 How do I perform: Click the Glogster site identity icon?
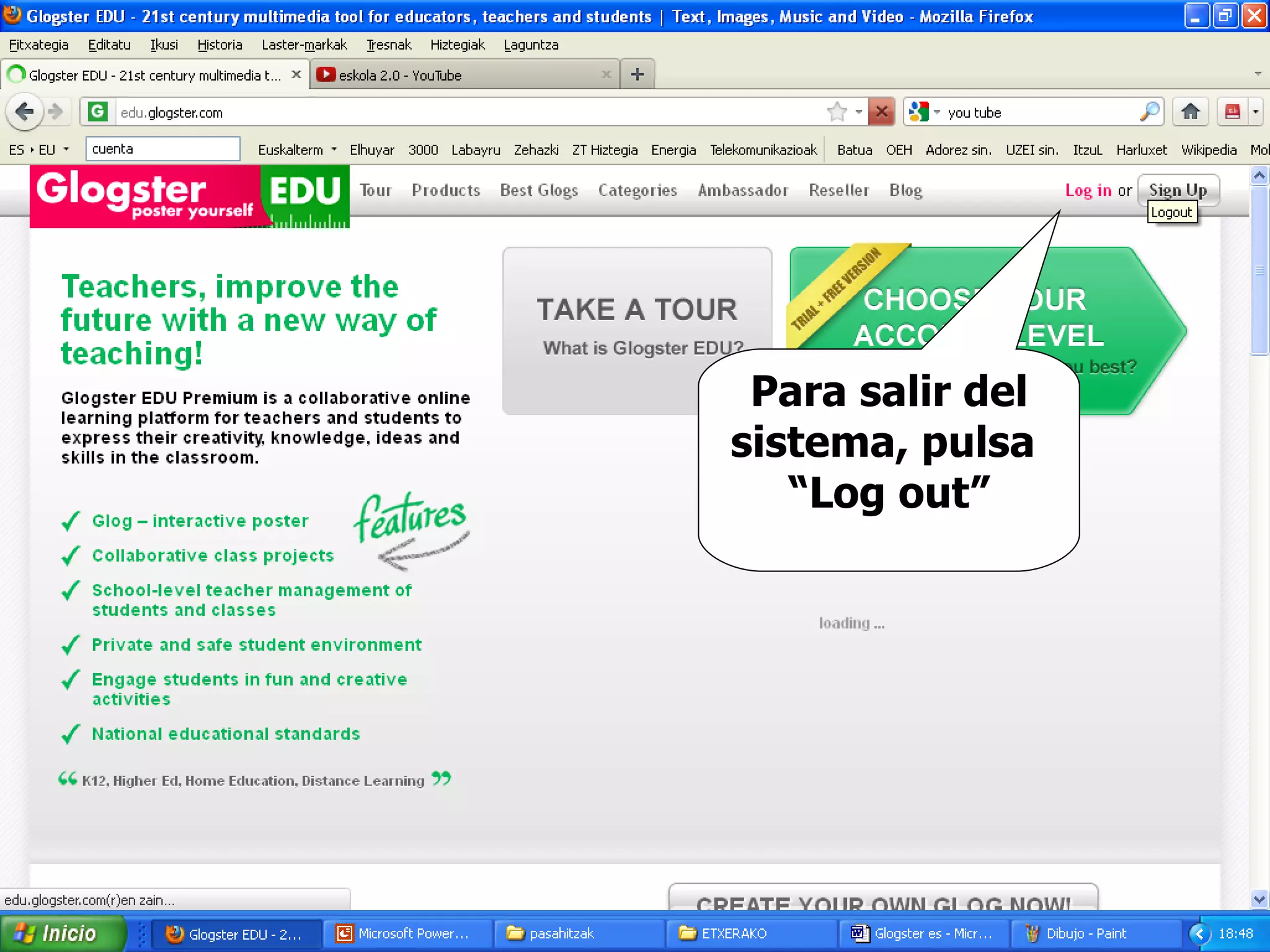coord(97,112)
